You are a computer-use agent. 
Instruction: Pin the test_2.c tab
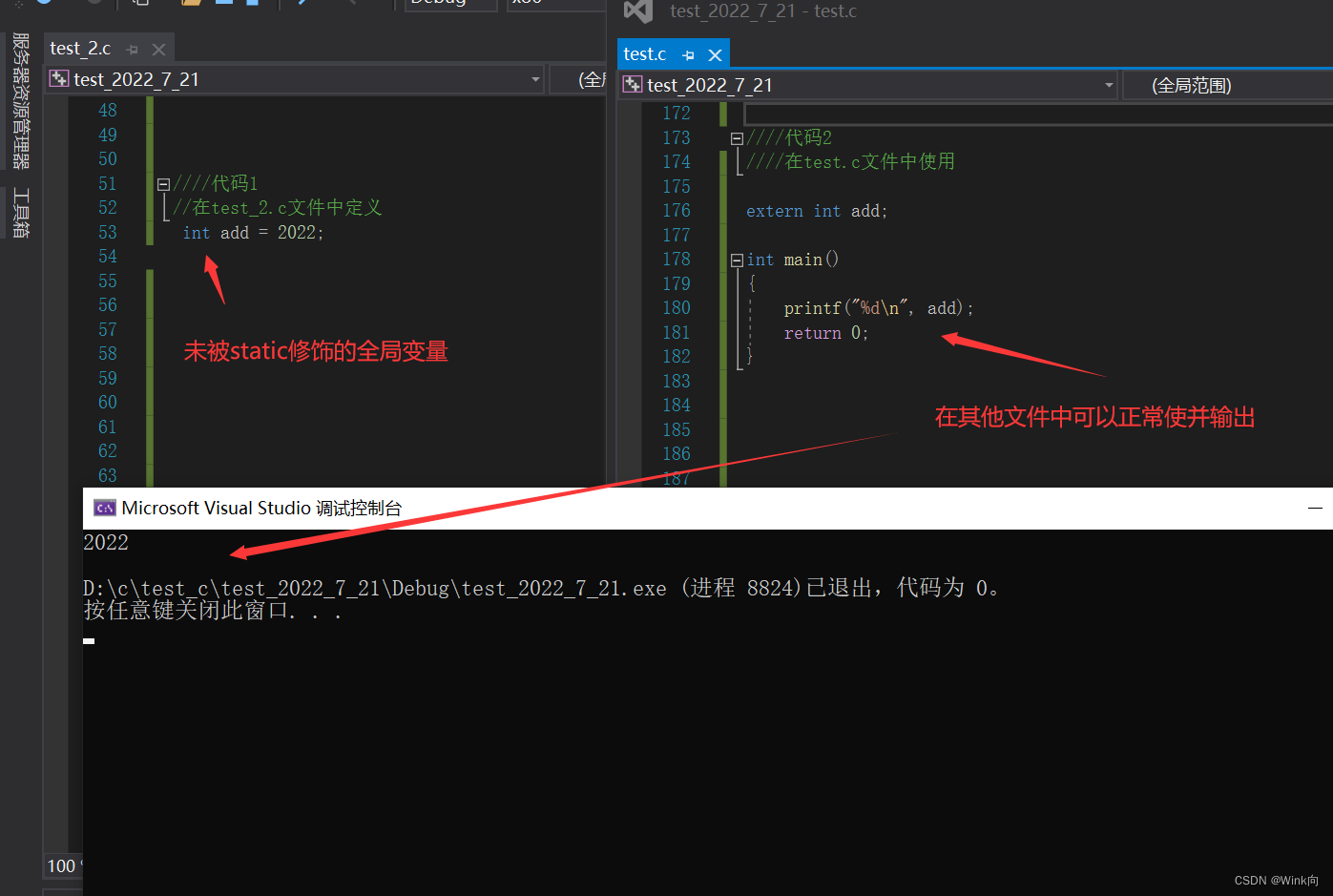tap(133, 50)
